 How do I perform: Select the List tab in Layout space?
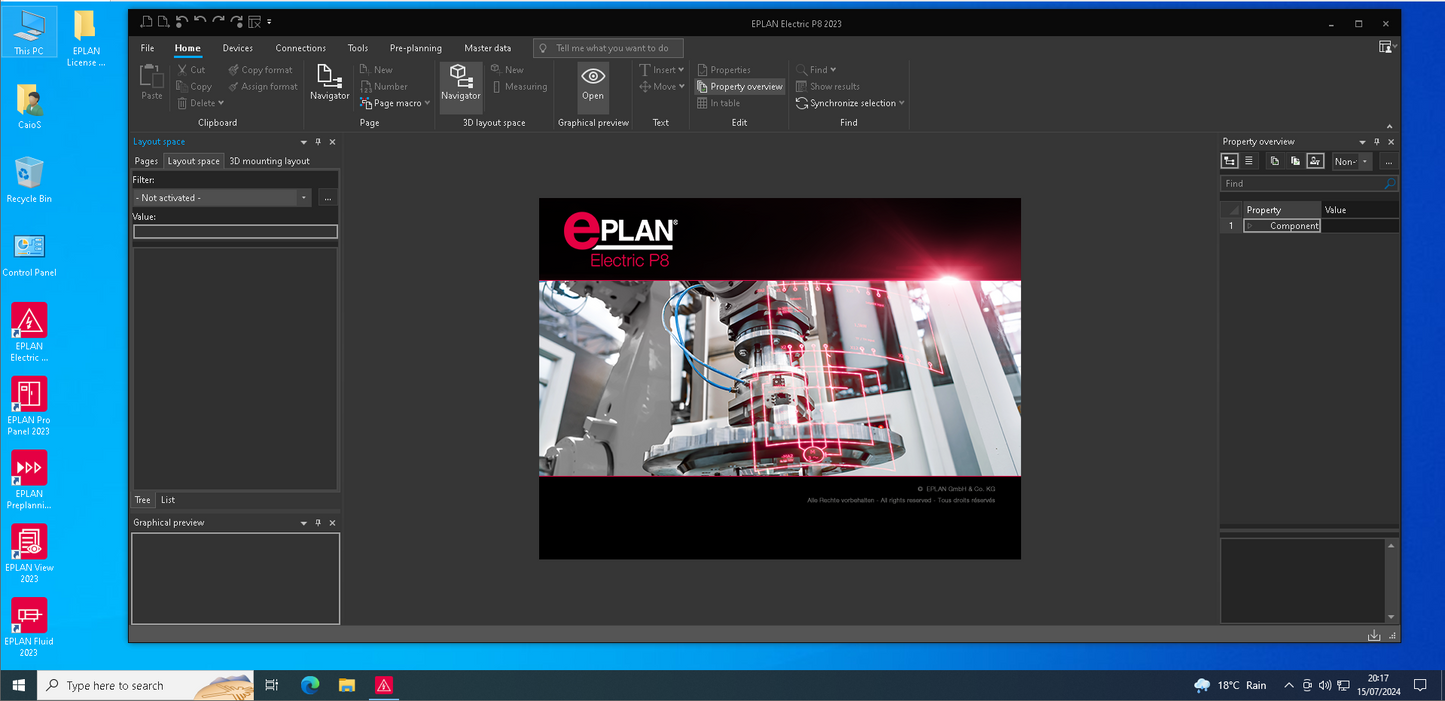(x=168, y=500)
